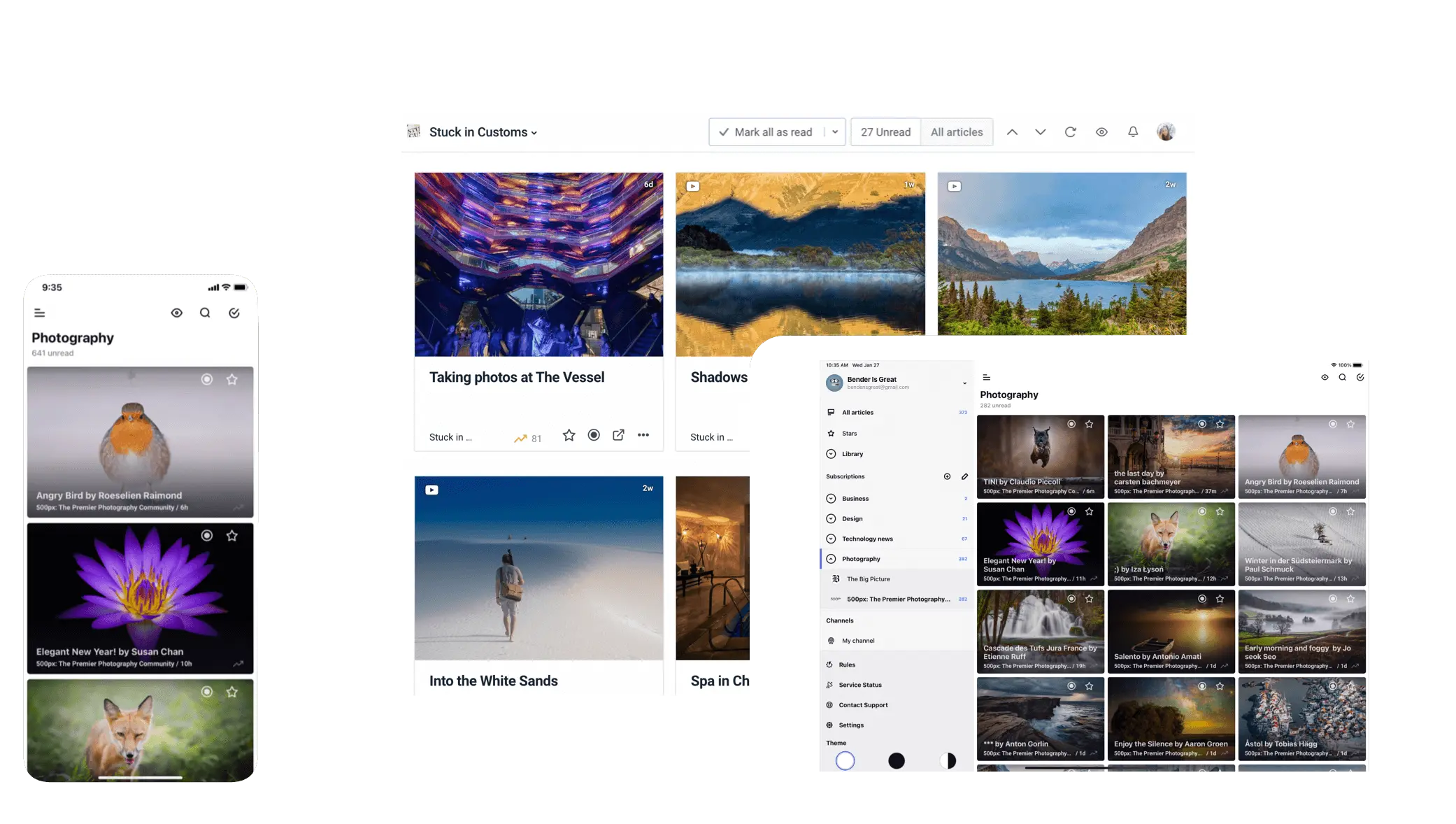Toggle view mode eye icon in desktop toolbar
1456x824 pixels.
pyautogui.click(x=1101, y=132)
